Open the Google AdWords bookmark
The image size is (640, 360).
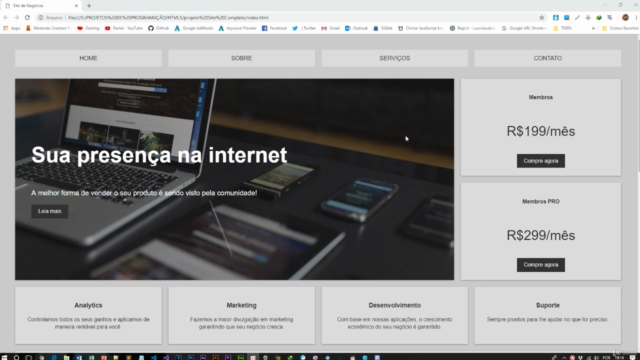click(193, 28)
